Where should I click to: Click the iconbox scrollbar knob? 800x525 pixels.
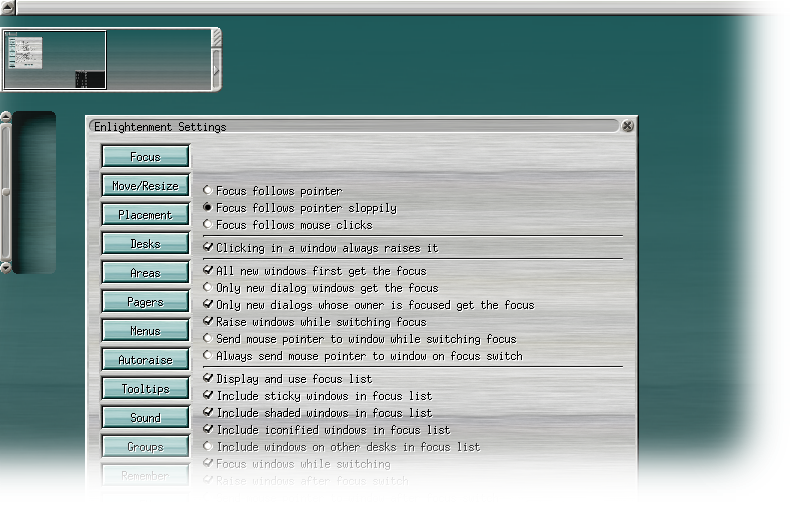(6, 192)
